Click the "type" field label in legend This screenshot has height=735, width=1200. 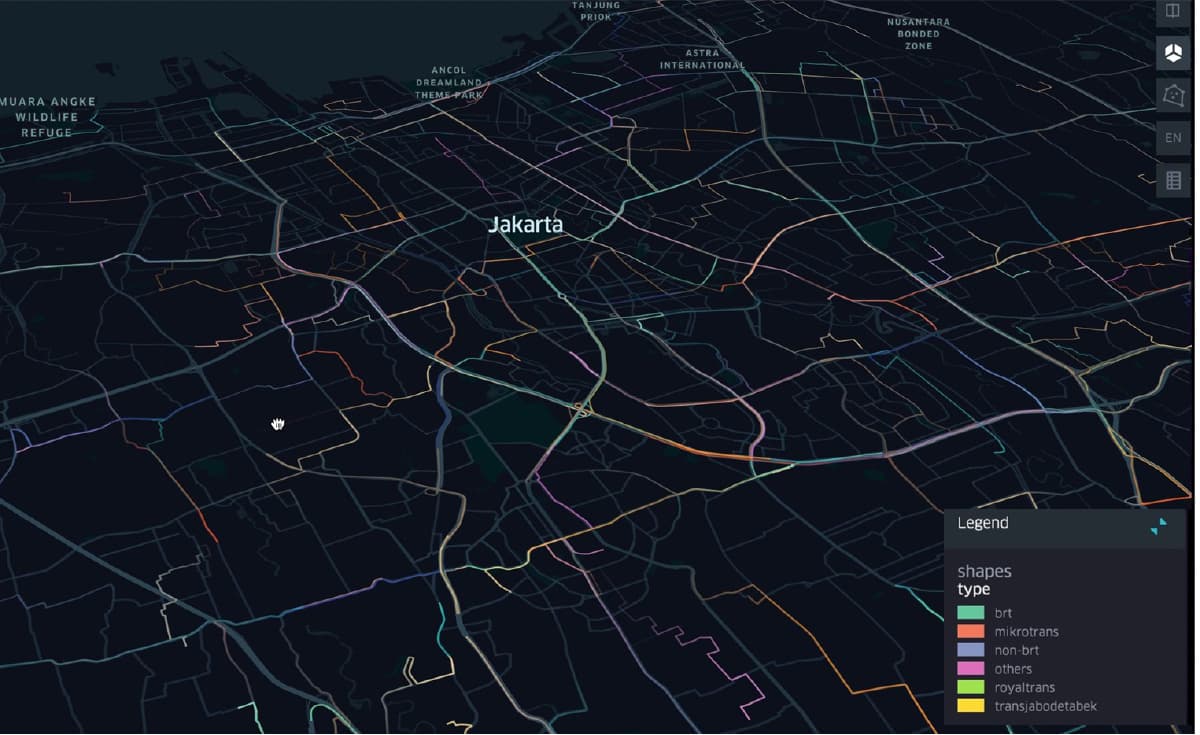point(974,590)
